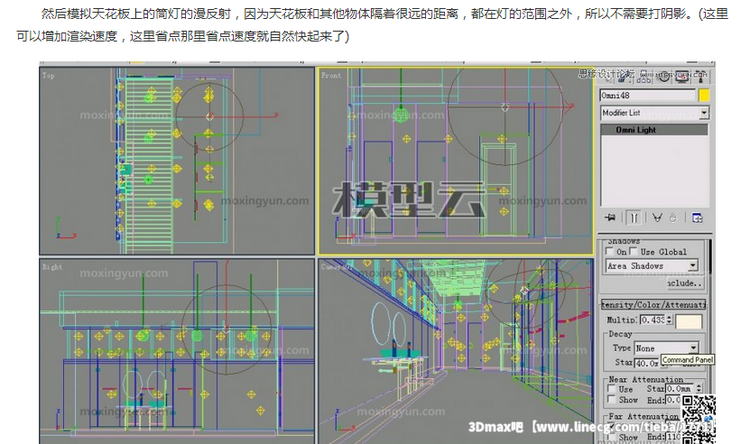The height and width of the screenshot is (444, 750).
Task: Click the Top viewport label
Action: pyautogui.click(x=48, y=75)
